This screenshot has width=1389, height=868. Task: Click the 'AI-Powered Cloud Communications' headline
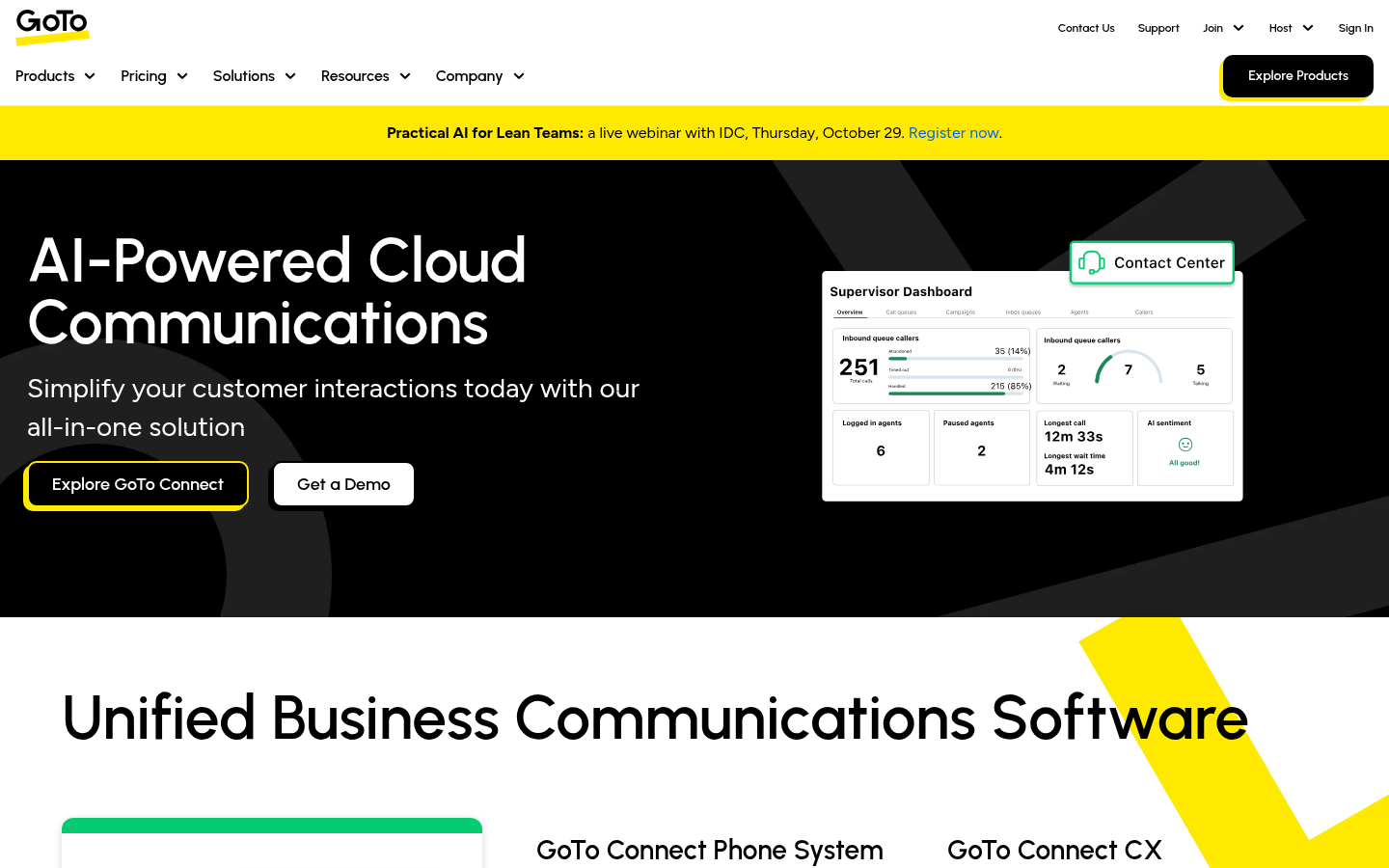(278, 291)
